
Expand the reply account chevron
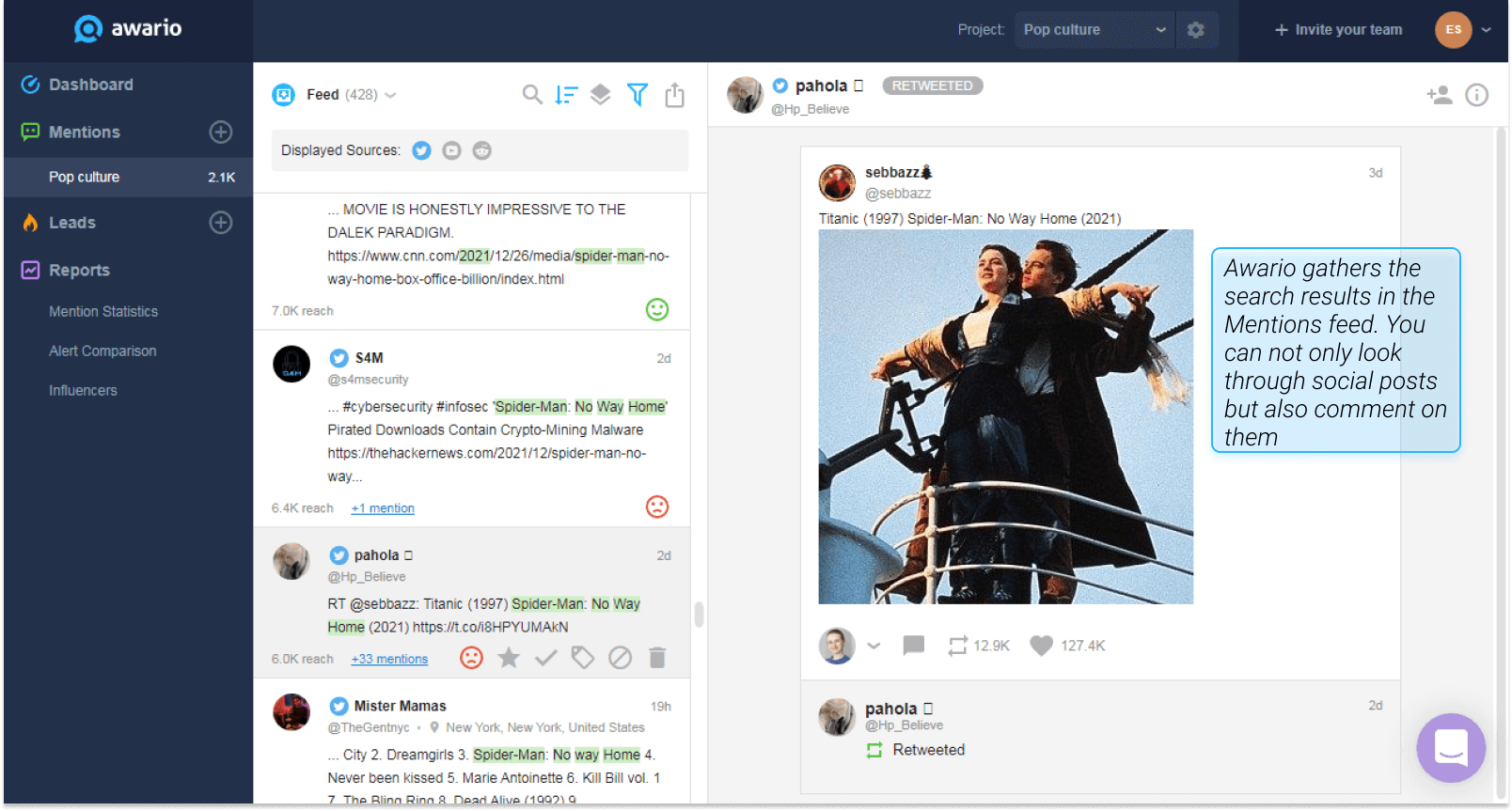tap(874, 647)
